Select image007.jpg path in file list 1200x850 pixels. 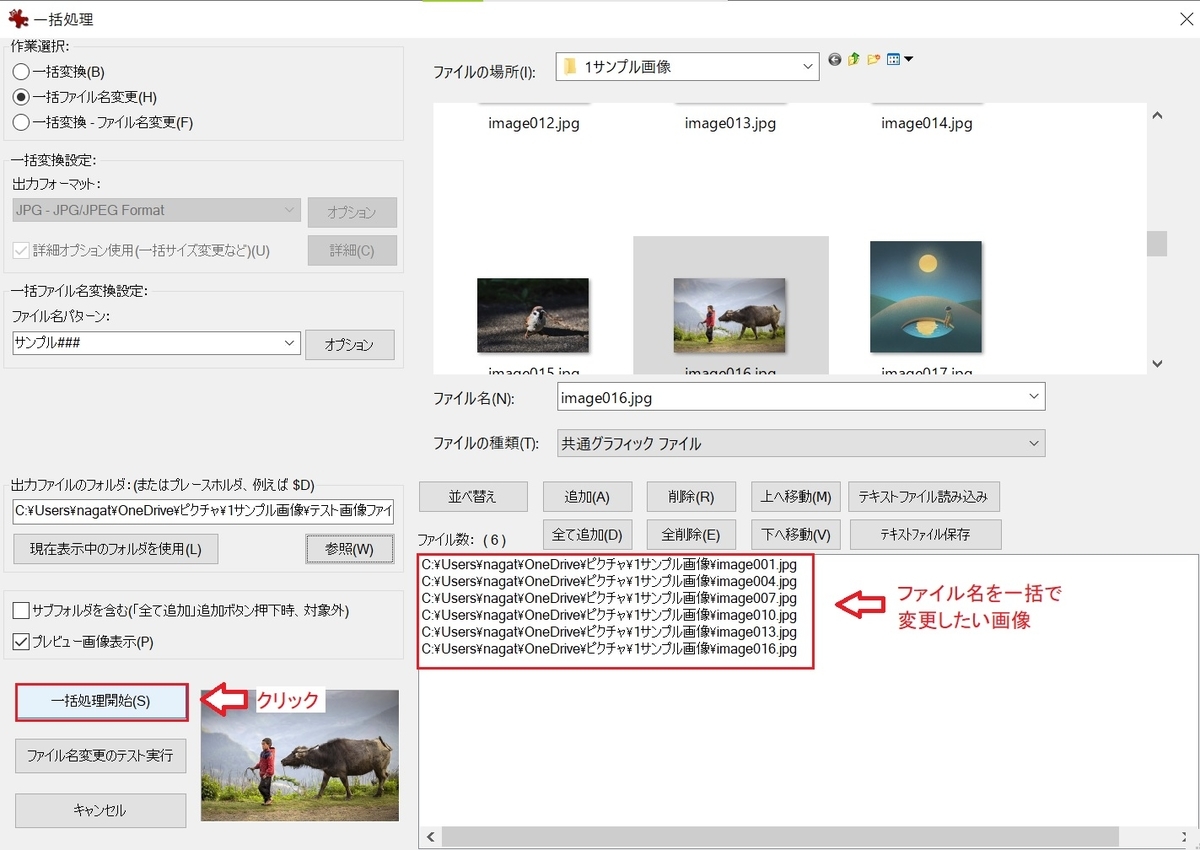point(609,599)
